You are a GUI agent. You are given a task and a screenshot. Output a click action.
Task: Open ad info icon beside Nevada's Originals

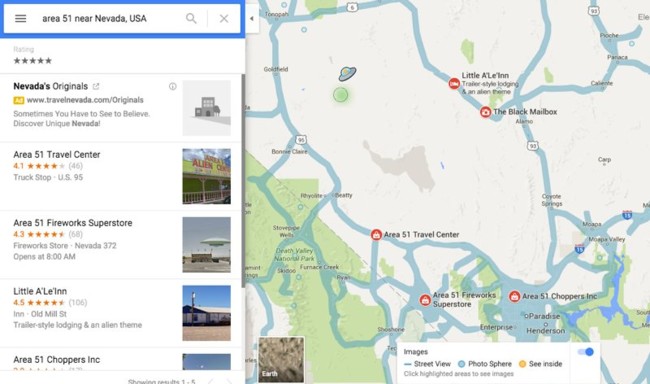(172, 86)
